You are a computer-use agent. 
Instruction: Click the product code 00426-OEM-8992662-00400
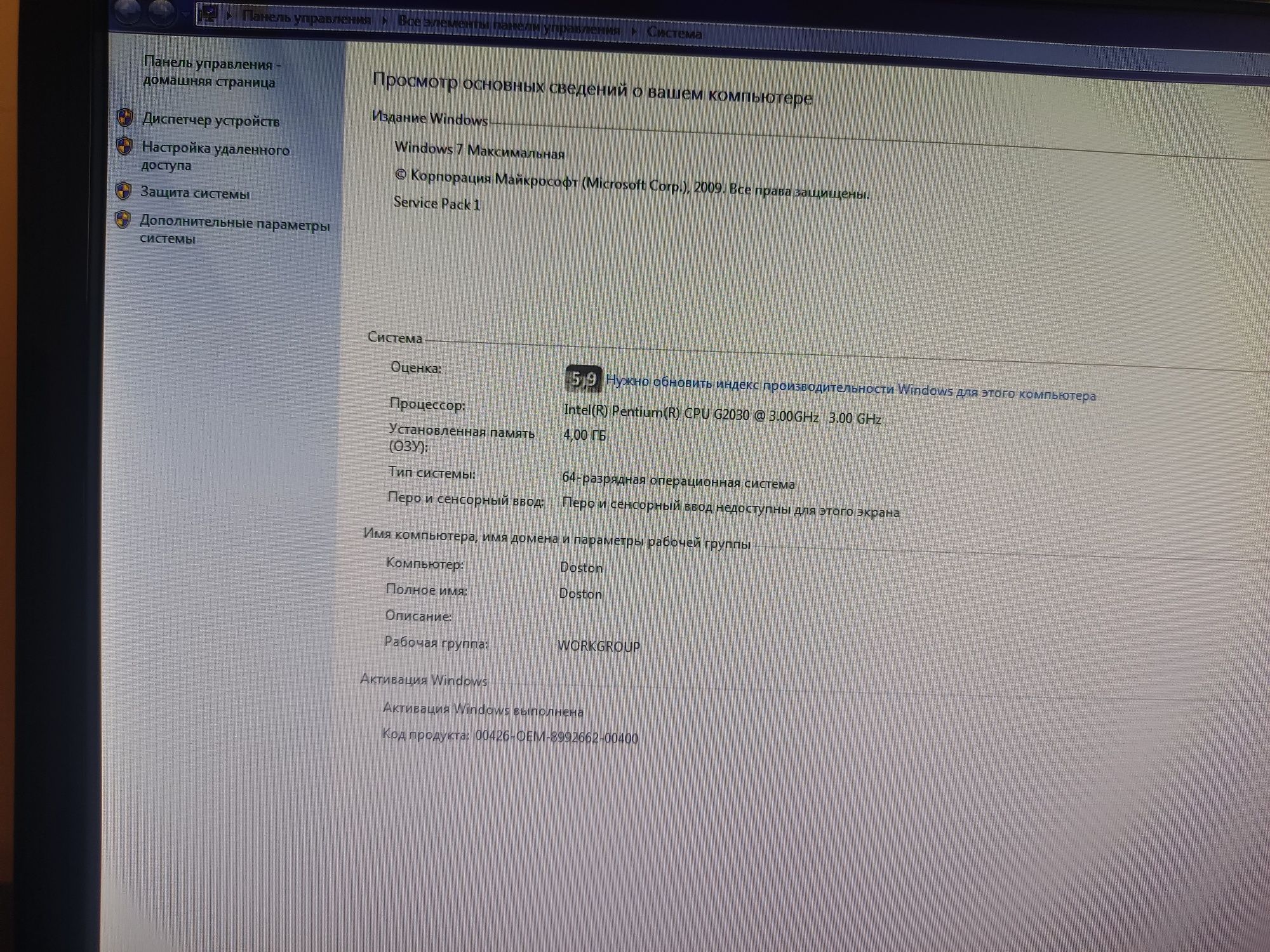[x=556, y=736]
